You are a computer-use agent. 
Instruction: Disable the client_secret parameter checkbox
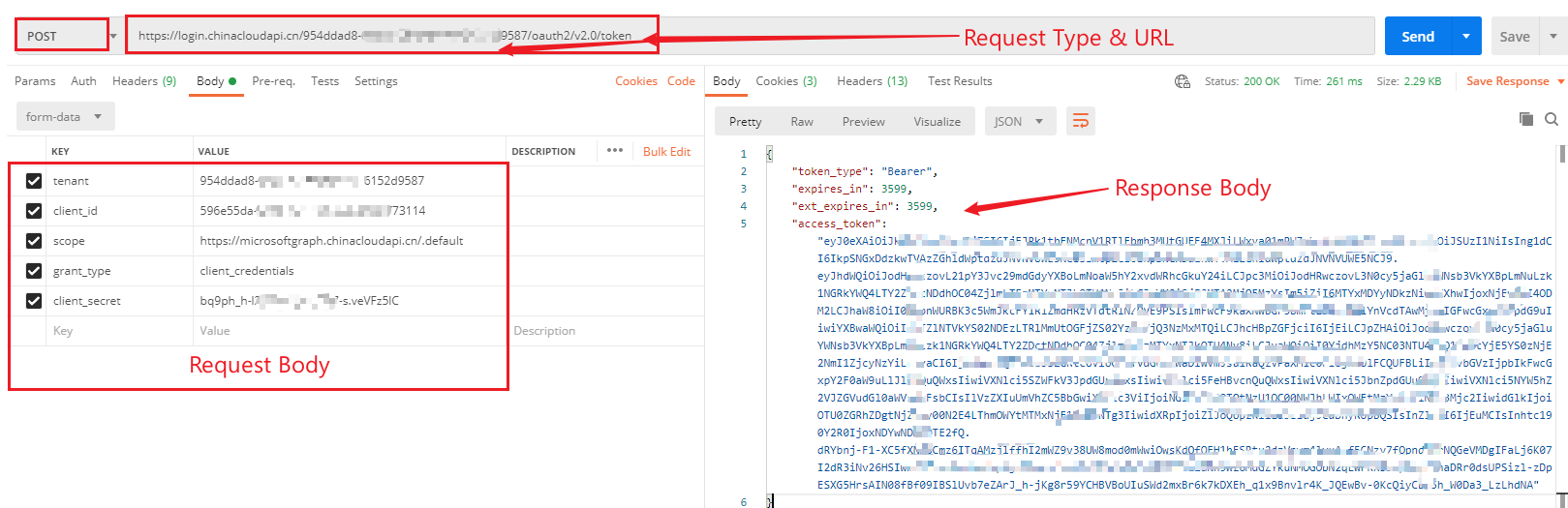34,301
